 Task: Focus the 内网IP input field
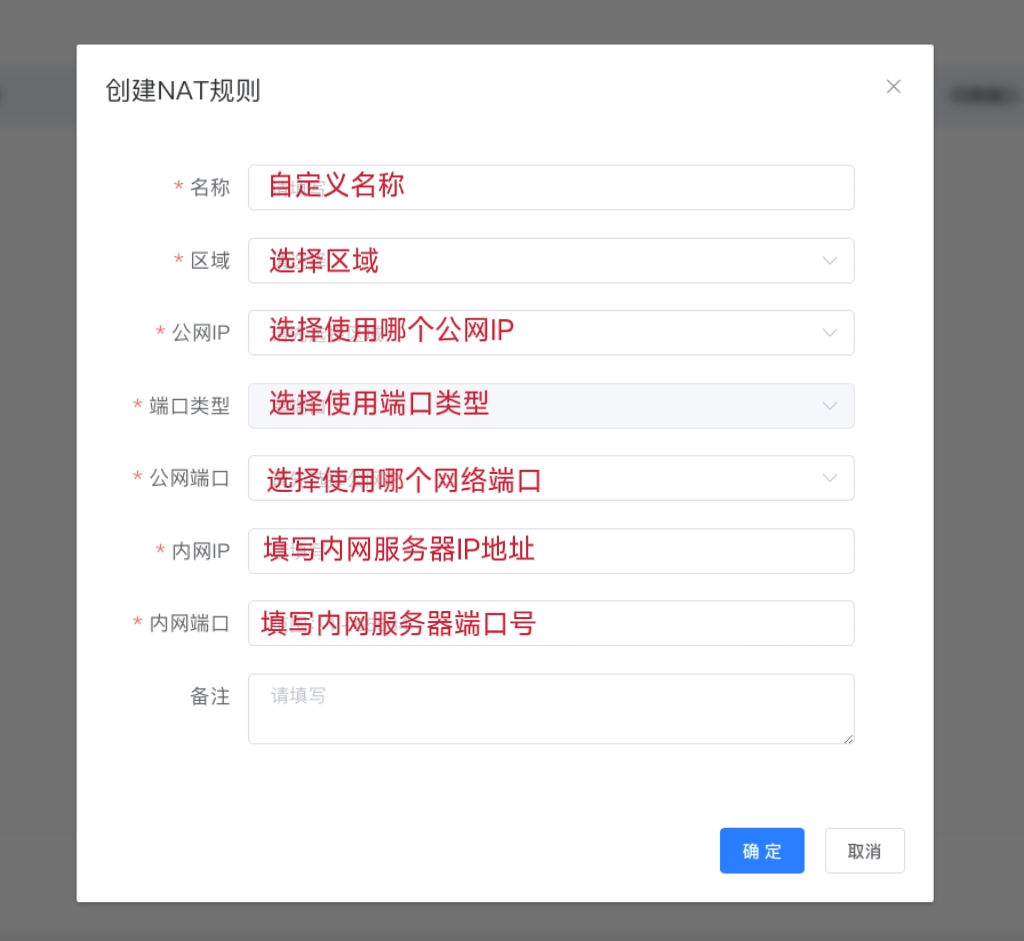point(550,551)
